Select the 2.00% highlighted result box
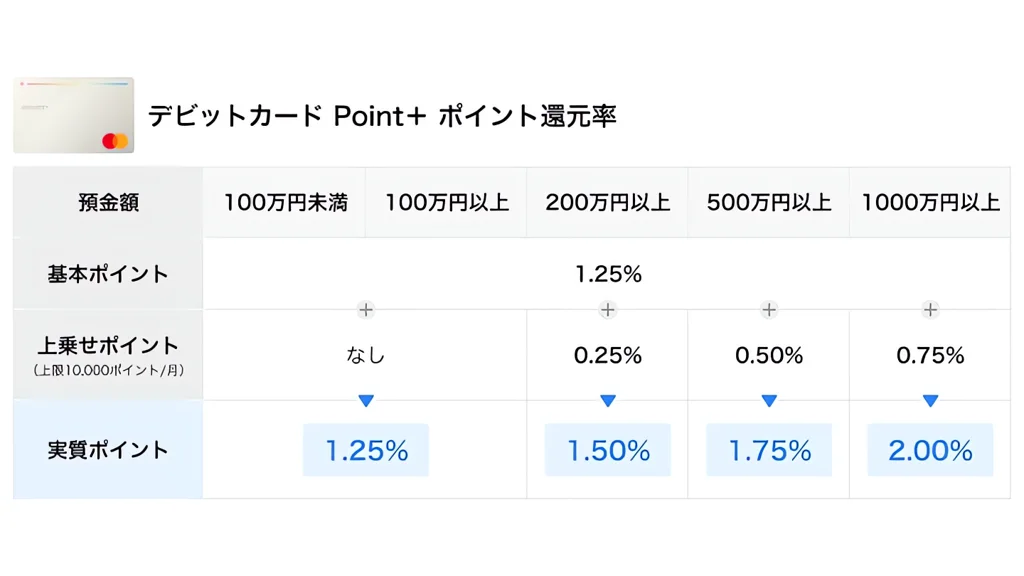Image resolution: width=1024 pixels, height=576 pixels. tap(931, 450)
